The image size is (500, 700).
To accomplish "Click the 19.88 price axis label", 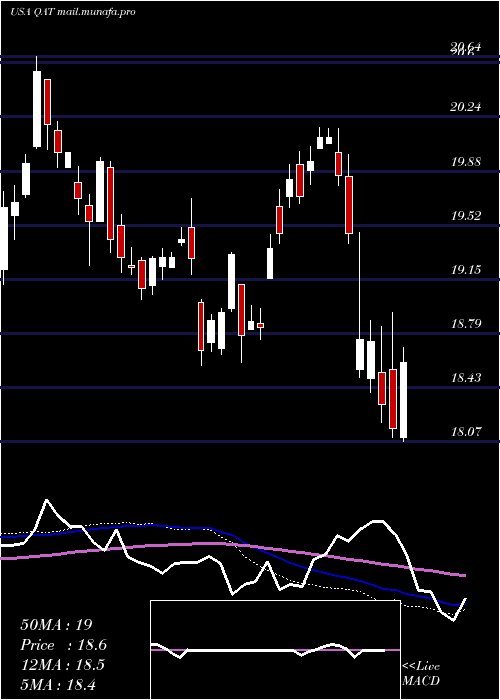I will pos(466,161).
